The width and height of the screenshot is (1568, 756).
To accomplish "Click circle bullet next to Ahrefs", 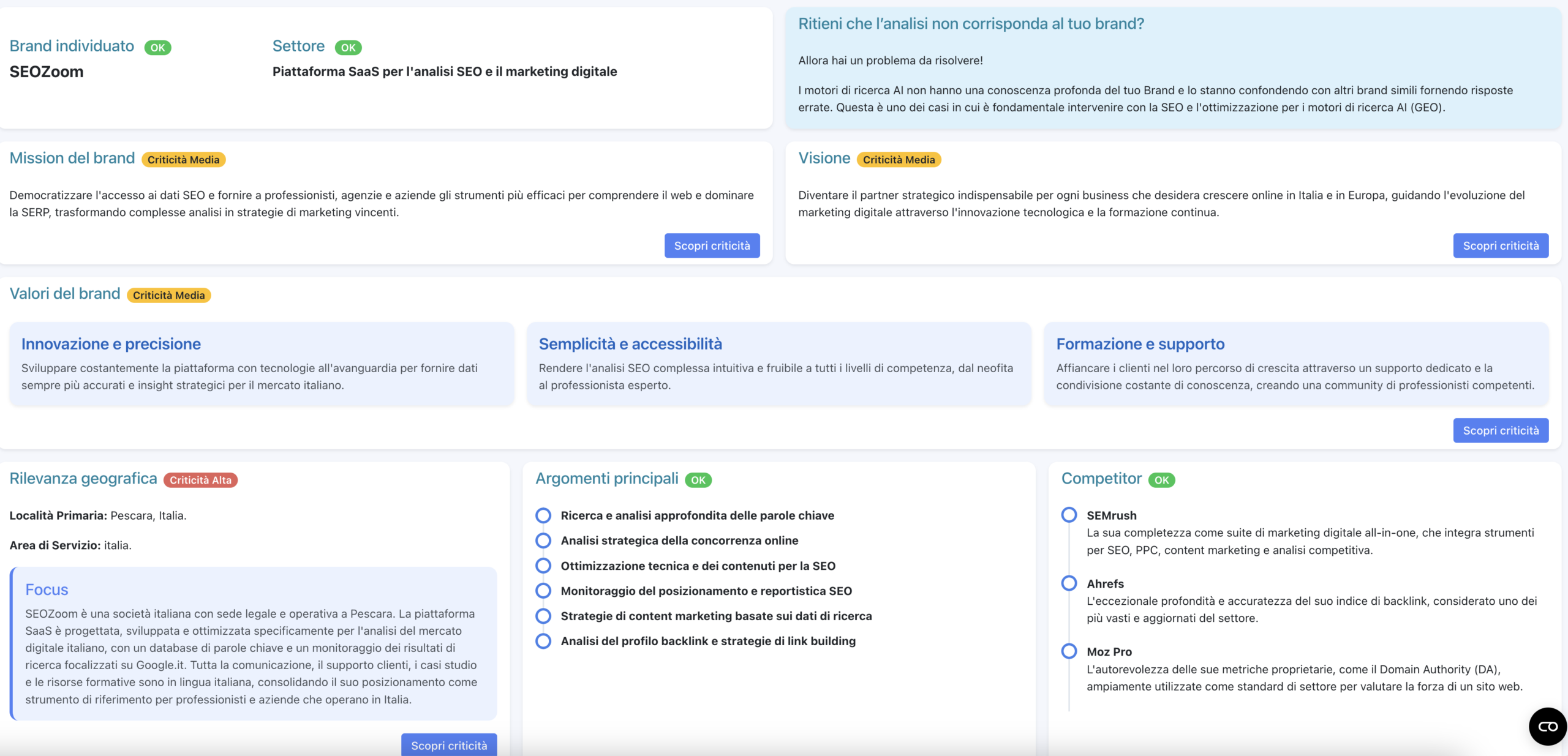I will click(x=1069, y=583).
